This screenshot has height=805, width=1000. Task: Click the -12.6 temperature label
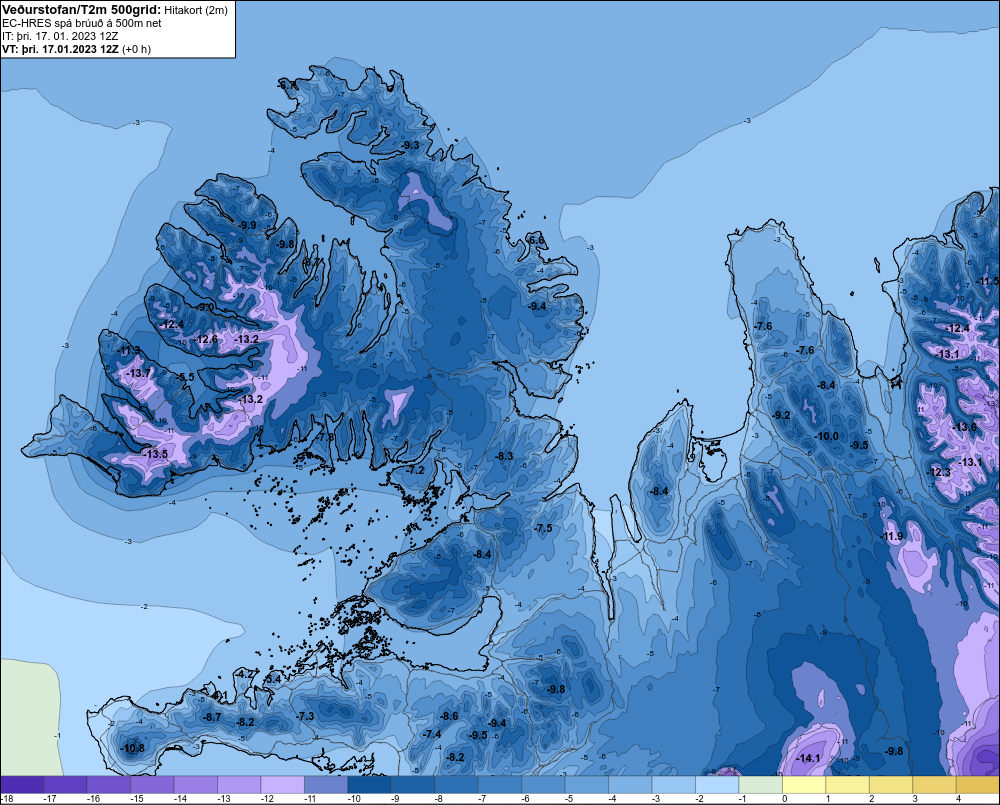click(205, 339)
